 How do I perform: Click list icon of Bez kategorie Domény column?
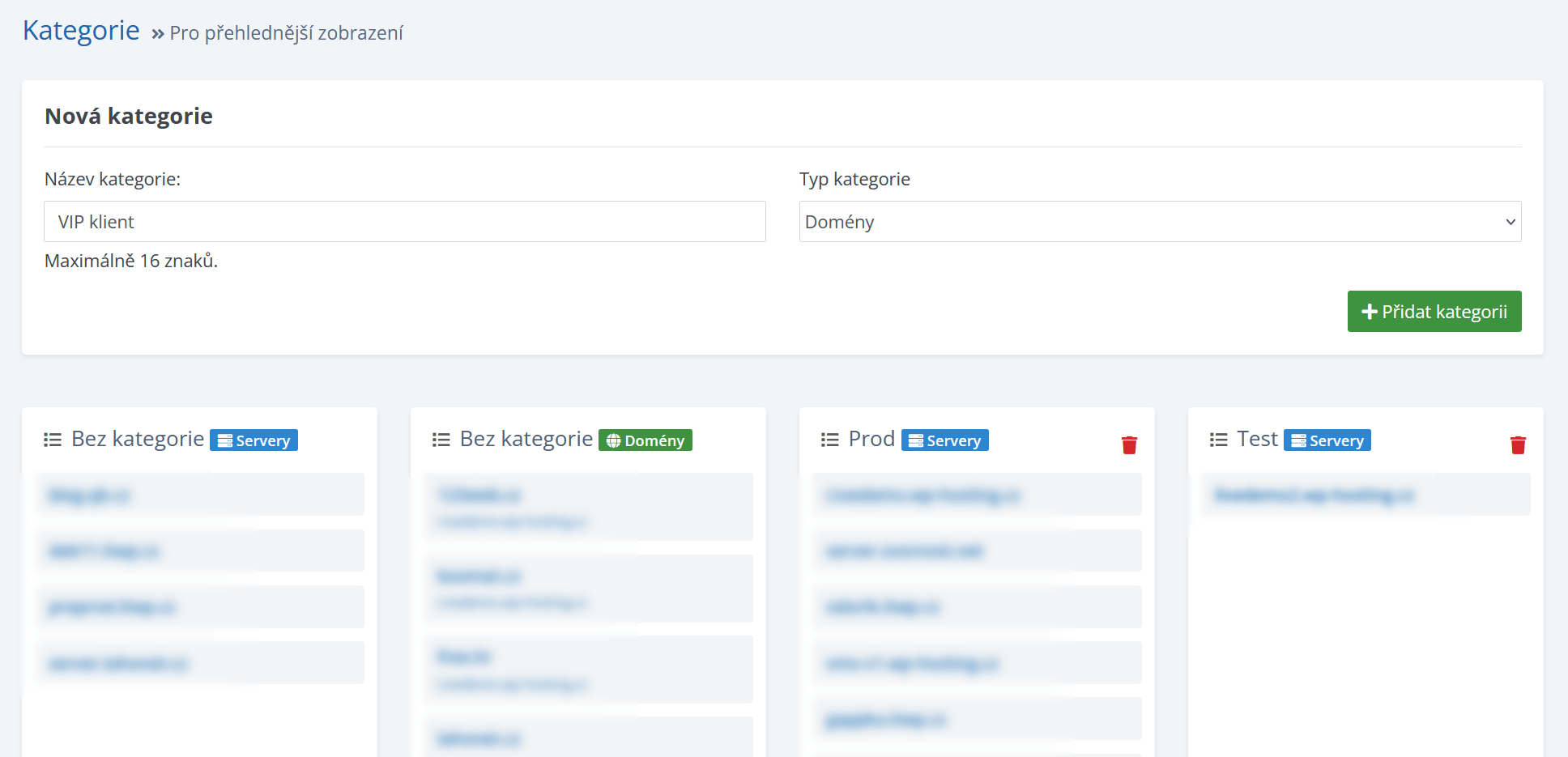pos(441,440)
